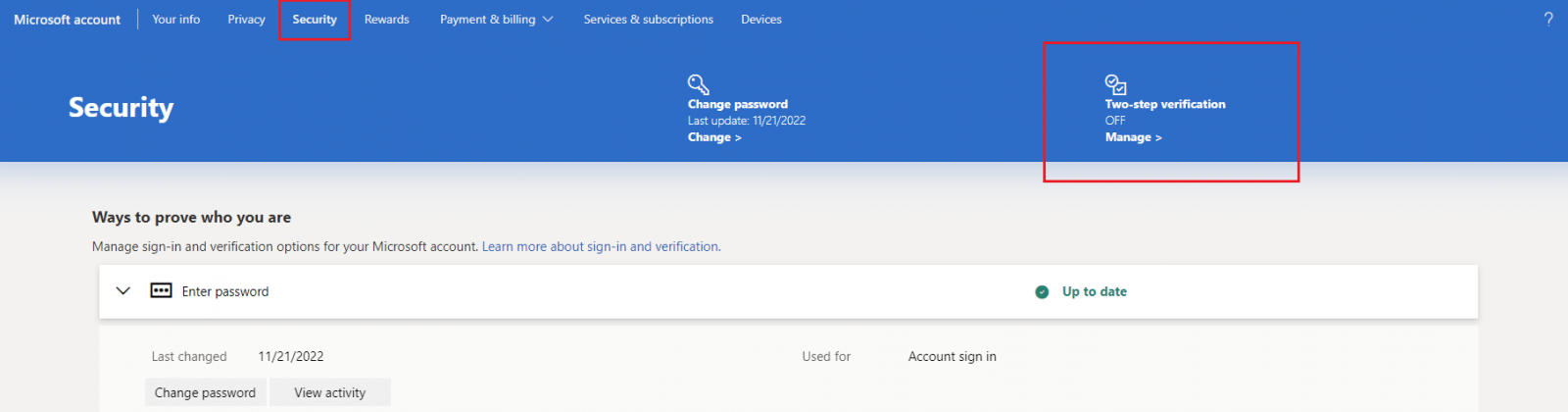
Task: Click the Enter password row label
Action: (x=225, y=292)
